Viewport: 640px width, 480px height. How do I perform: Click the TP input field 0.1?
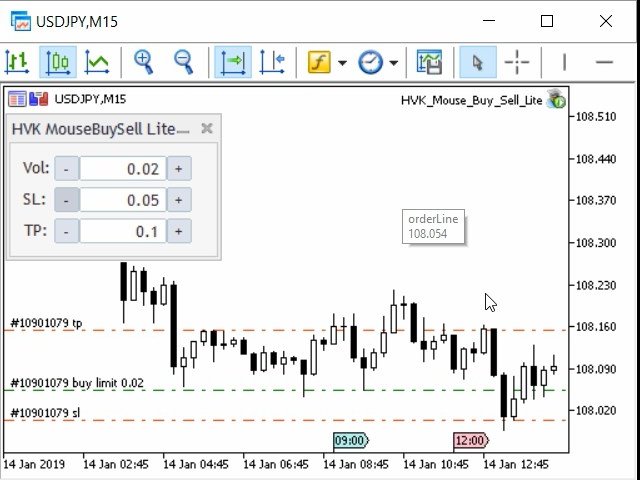point(123,231)
